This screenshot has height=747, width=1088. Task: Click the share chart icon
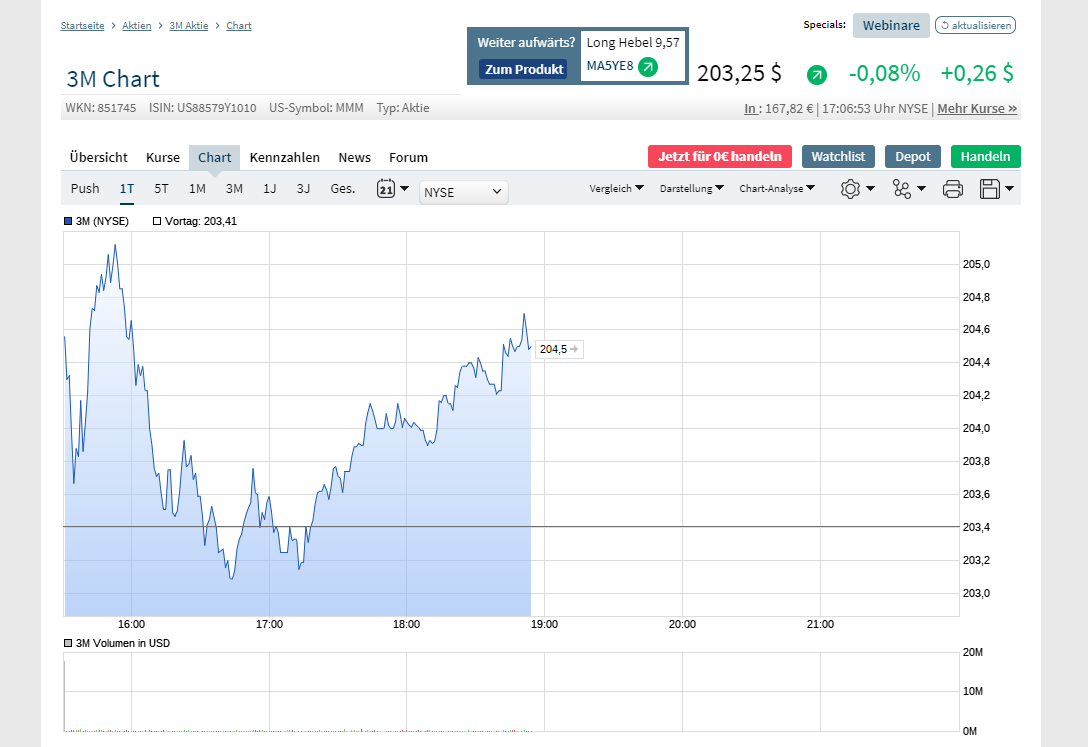pos(902,188)
